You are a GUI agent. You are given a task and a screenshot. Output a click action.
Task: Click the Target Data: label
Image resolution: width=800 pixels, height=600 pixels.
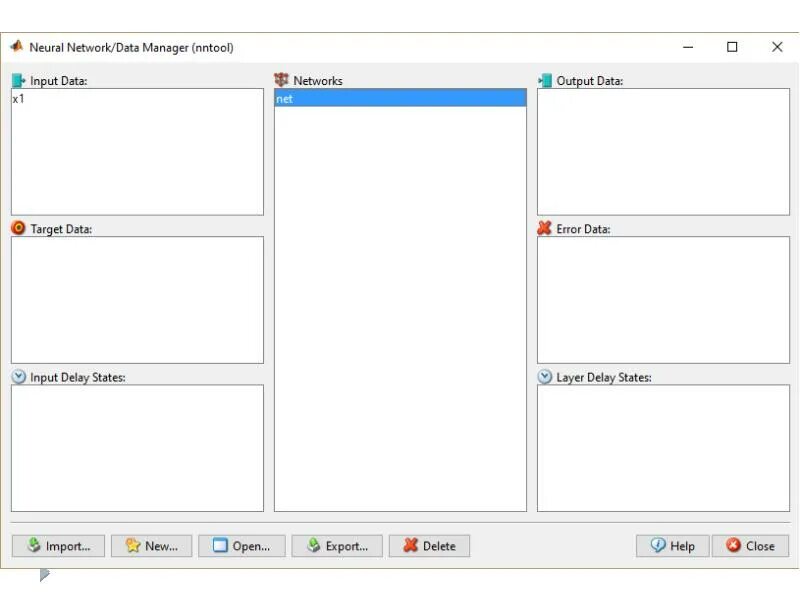point(61,229)
